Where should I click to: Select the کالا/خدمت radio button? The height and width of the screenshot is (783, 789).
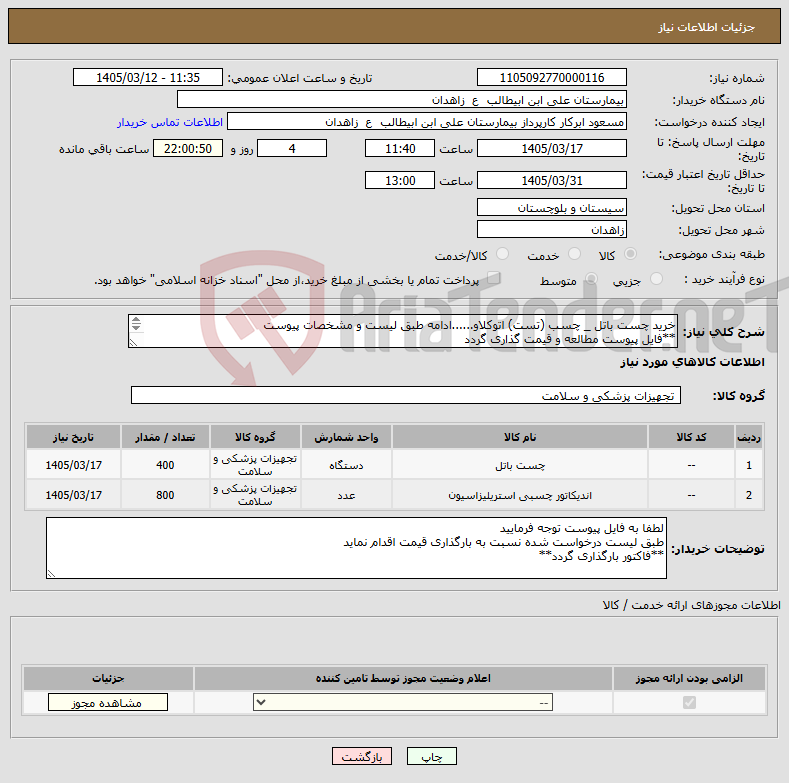point(502,254)
